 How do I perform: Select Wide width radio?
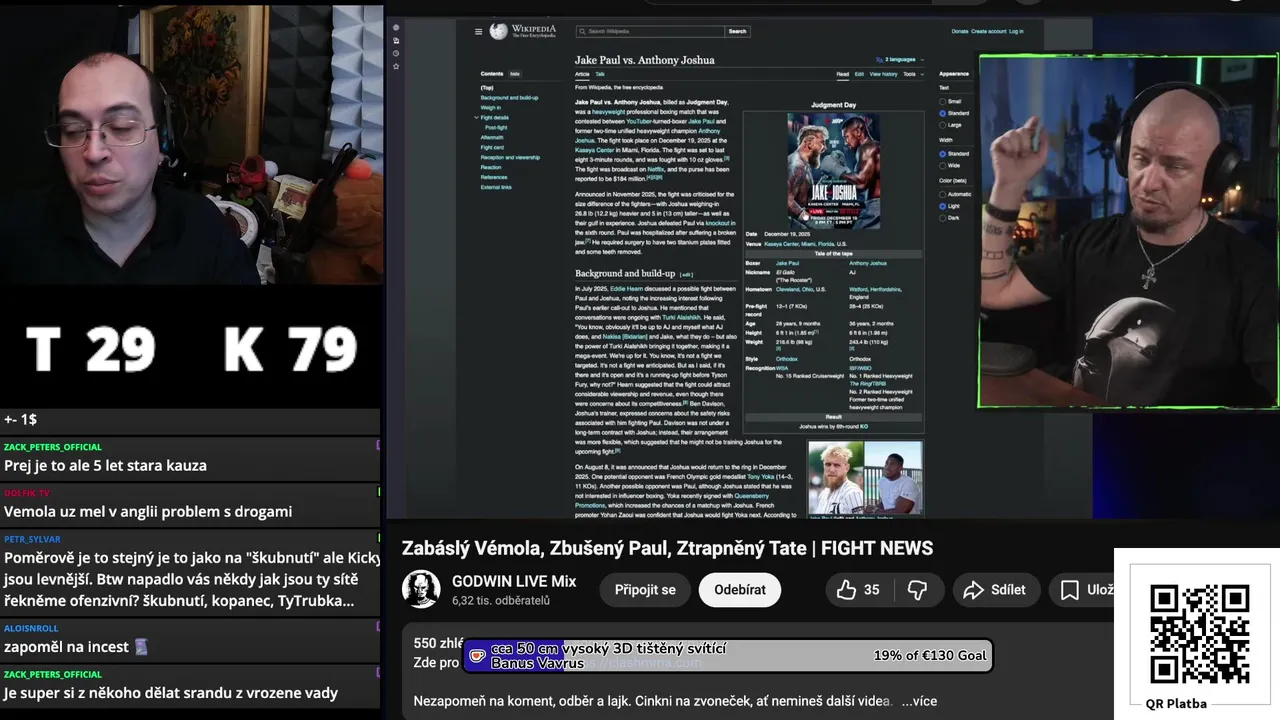click(942, 165)
